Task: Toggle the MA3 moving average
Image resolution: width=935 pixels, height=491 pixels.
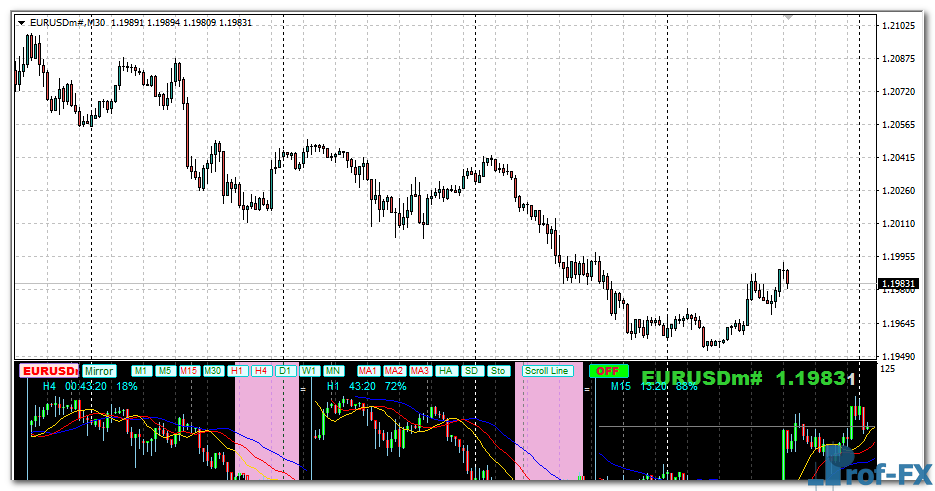Action: point(420,371)
